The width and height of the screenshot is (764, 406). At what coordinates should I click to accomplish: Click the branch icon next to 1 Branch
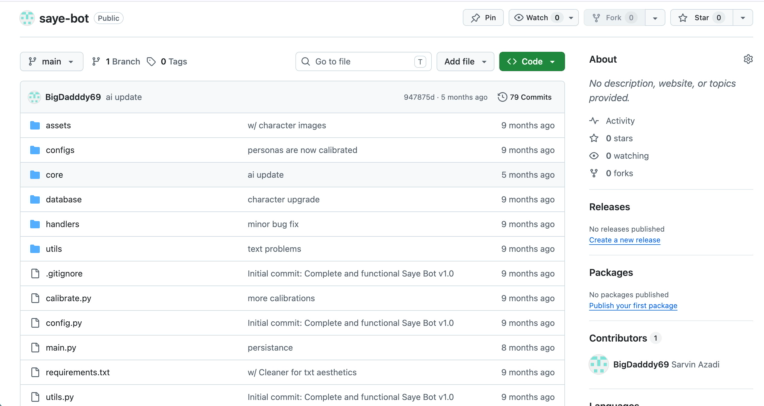(96, 61)
